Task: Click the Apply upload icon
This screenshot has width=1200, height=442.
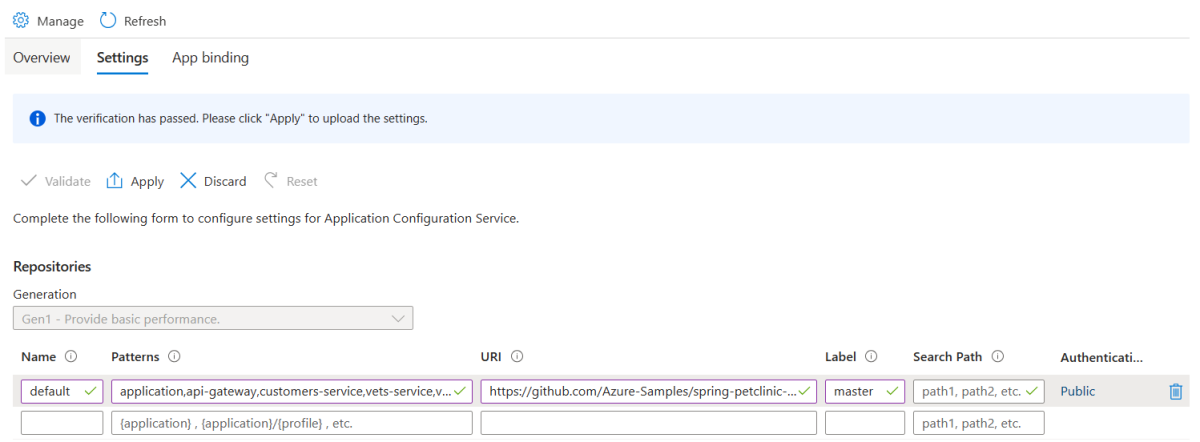Action: tap(115, 181)
